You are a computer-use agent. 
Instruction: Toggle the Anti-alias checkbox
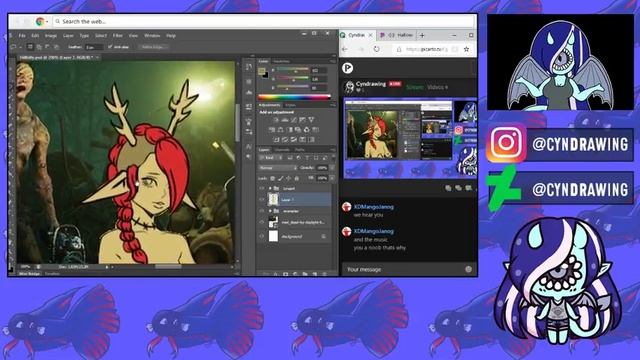click(110, 47)
